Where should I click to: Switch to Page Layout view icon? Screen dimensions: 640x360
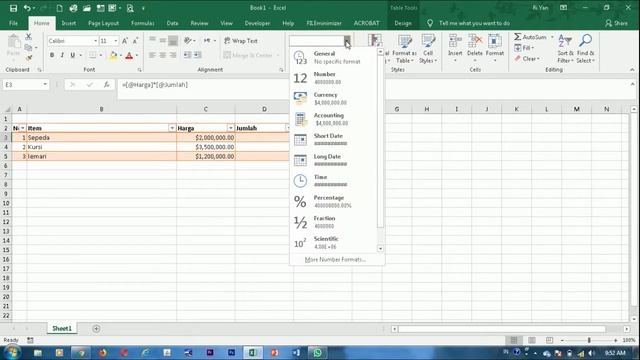click(x=531, y=340)
